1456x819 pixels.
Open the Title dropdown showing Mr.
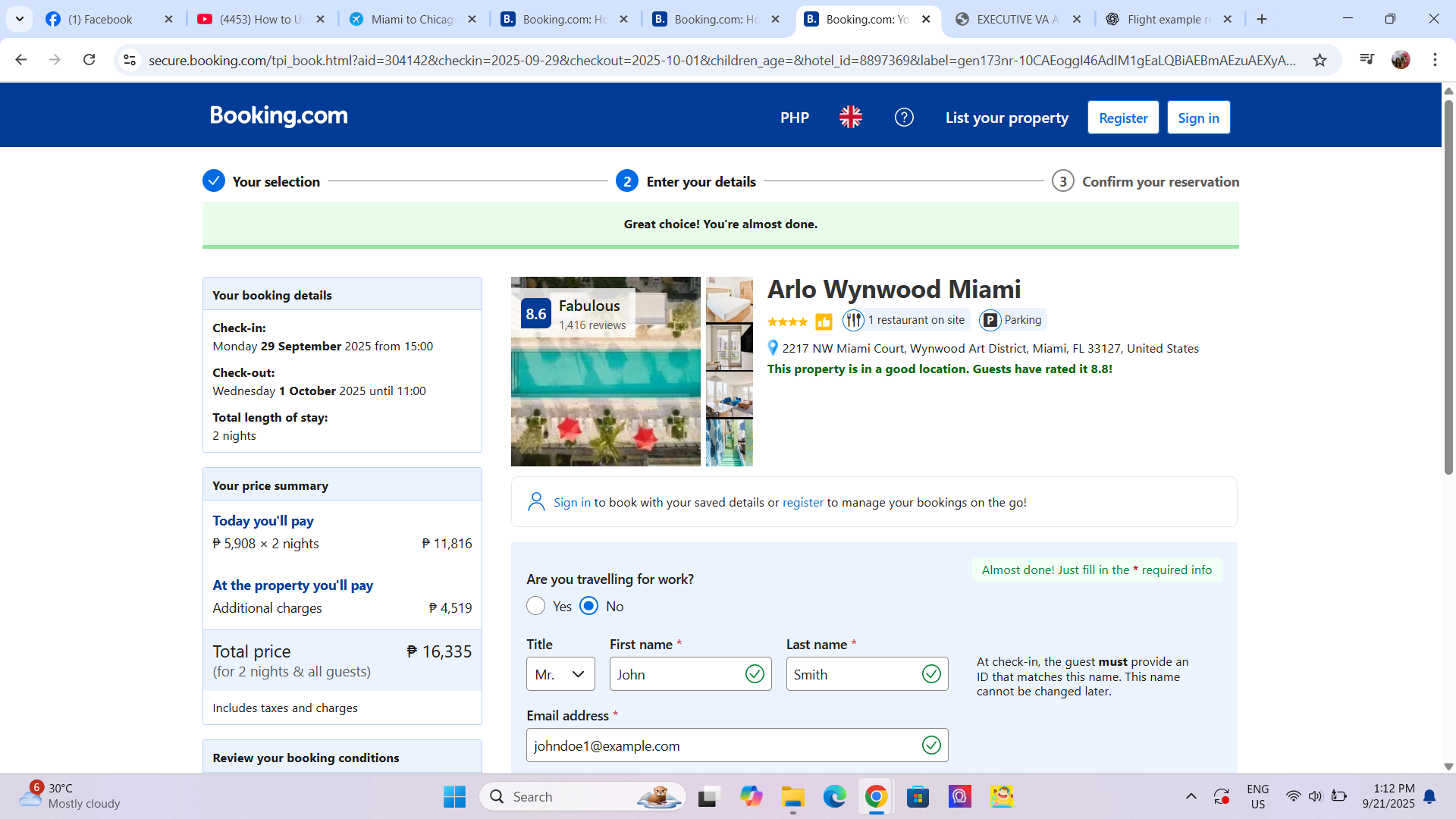point(560,674)
